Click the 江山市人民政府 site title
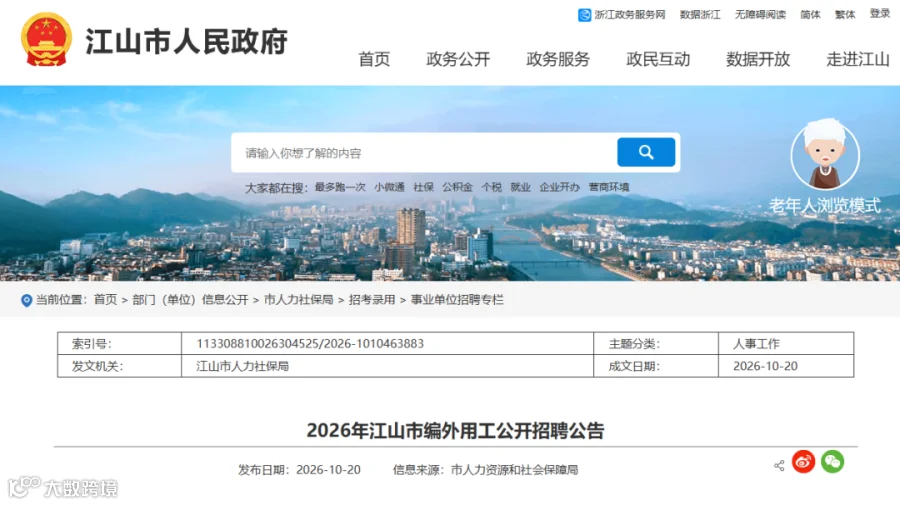This screenshot has width=900, height=505. 187,41
